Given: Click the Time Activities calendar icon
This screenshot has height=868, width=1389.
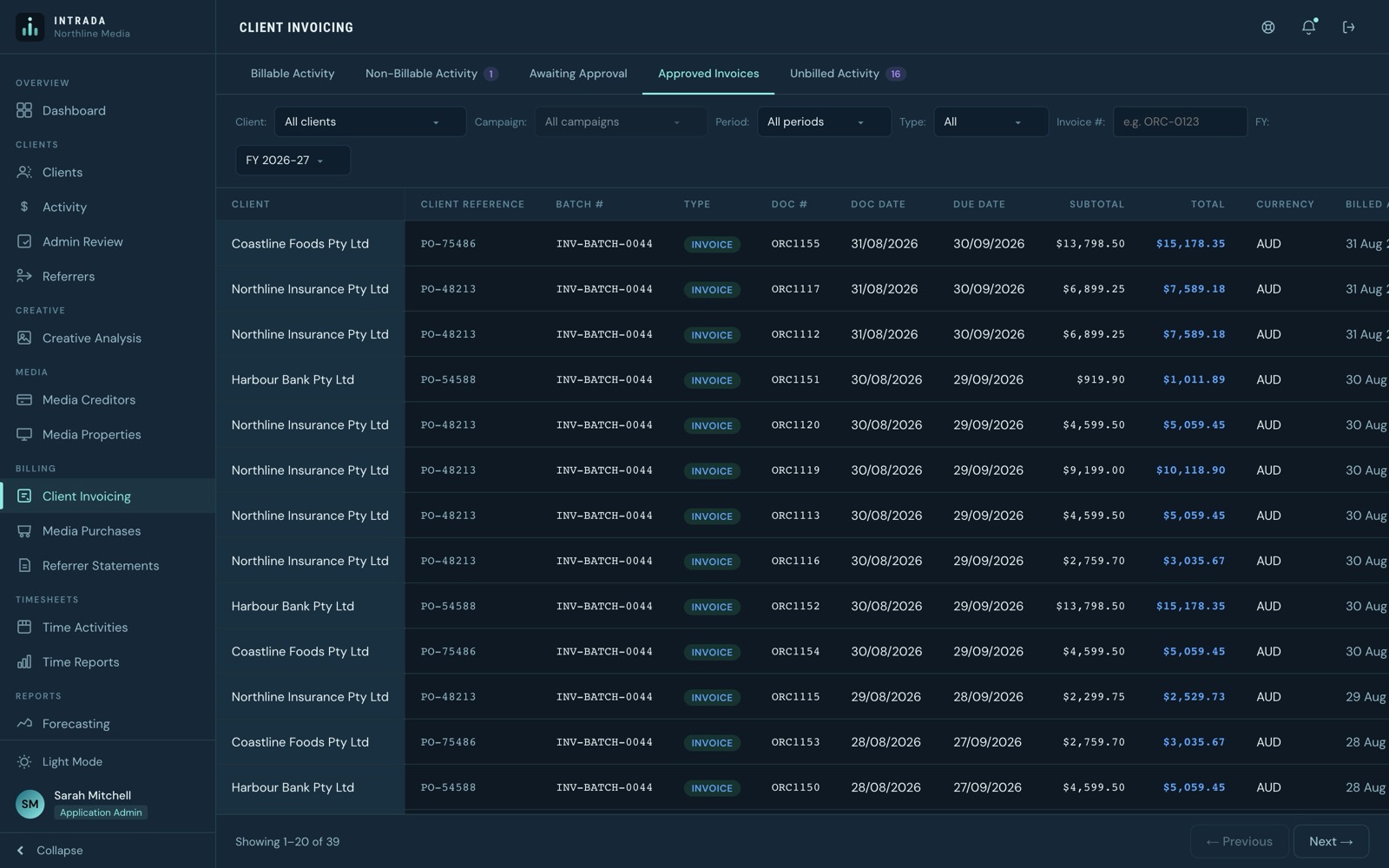Looking at the screenshot, I should pos(24,627).
